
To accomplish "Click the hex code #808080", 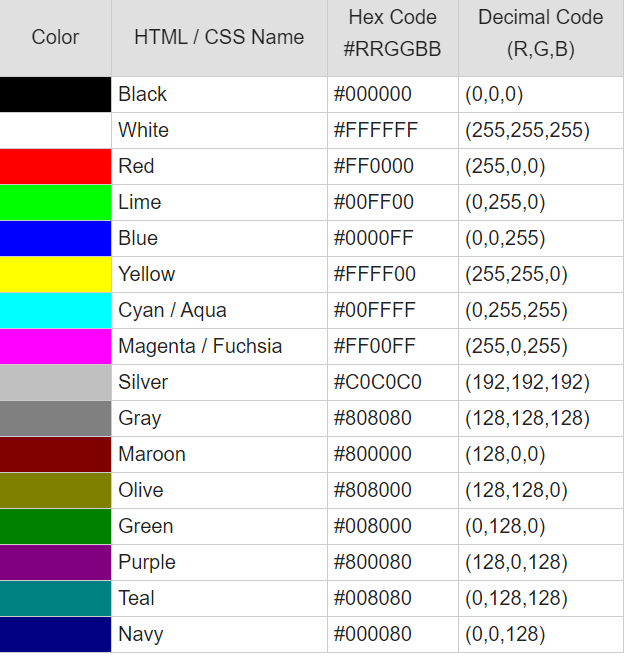I will point(373,418).
